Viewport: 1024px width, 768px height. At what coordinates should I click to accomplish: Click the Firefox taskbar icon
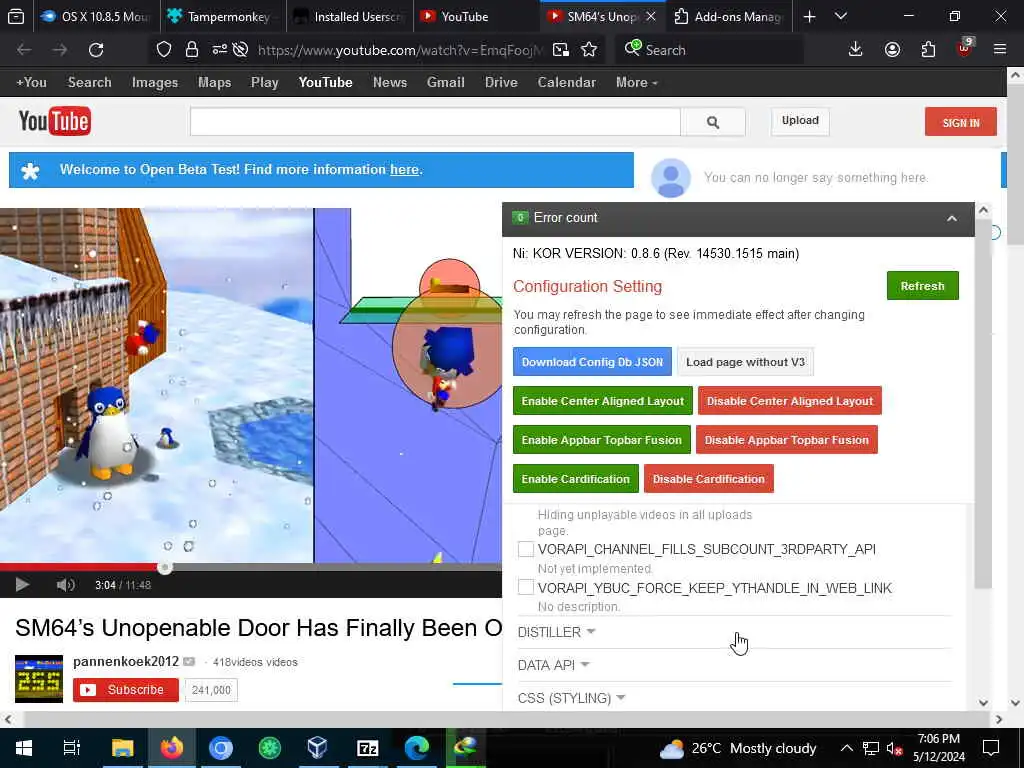(172, 748)
